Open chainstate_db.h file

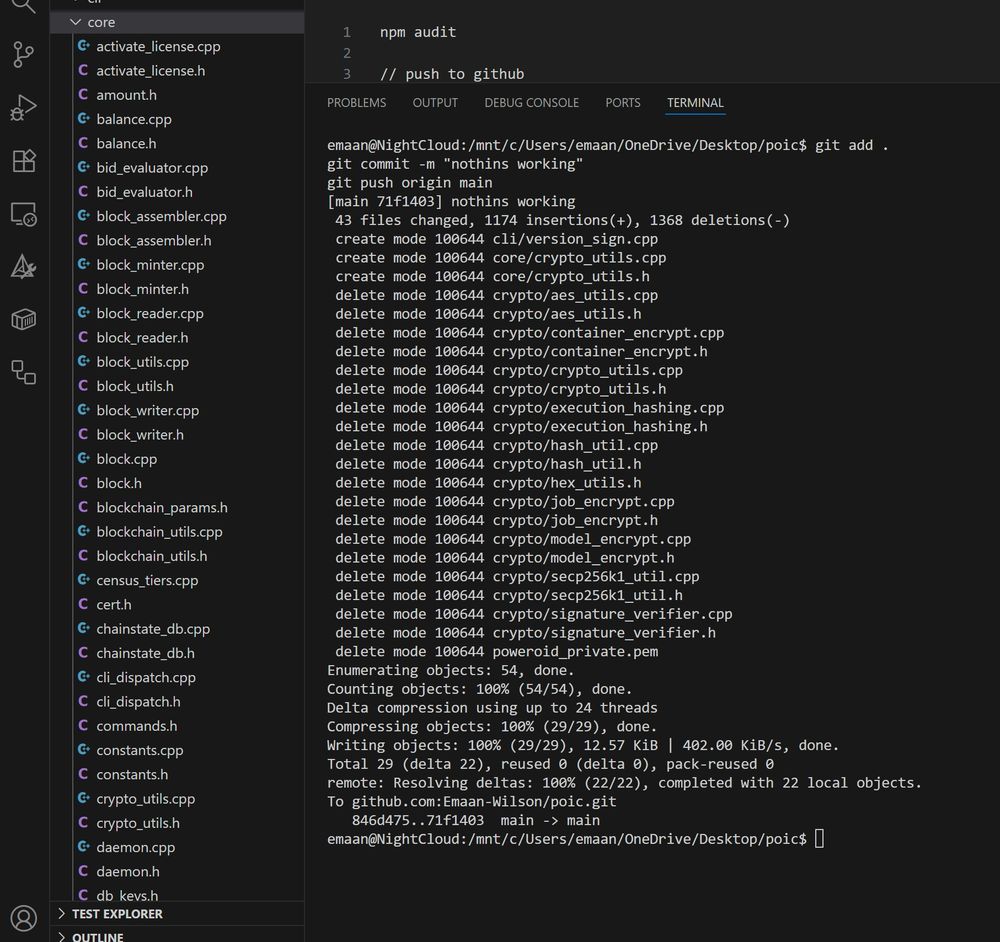(x=177, y=652)
